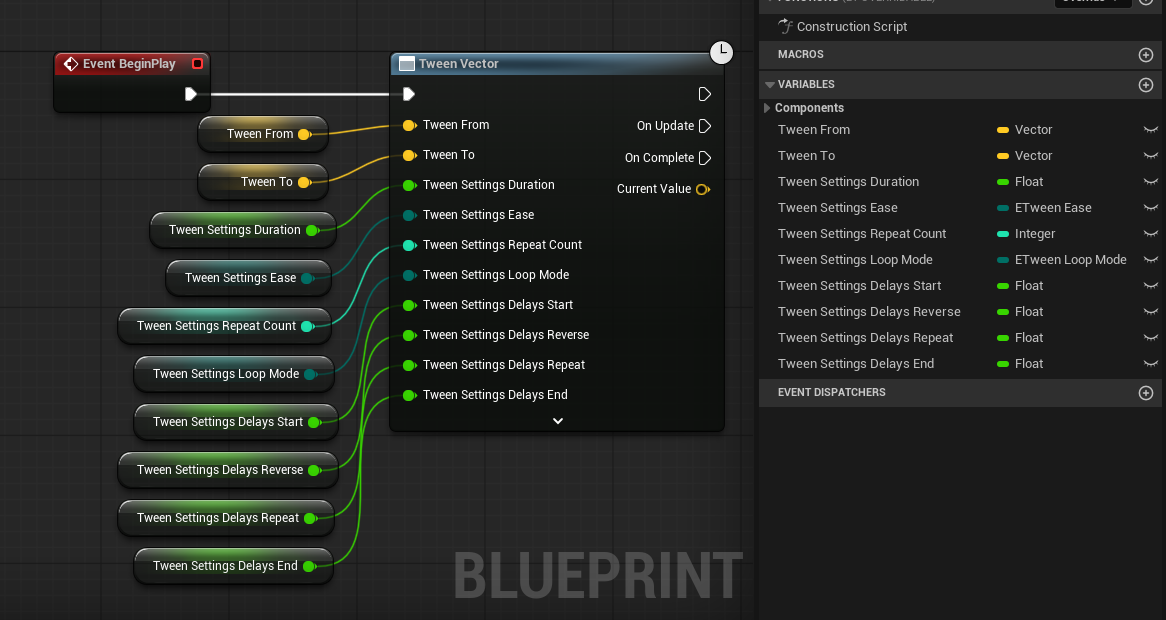Screen dimensions: 1166x620
Task: Toggle visibility eye for Tween Settings Delays Reverse
Action: pos(1150,311)
